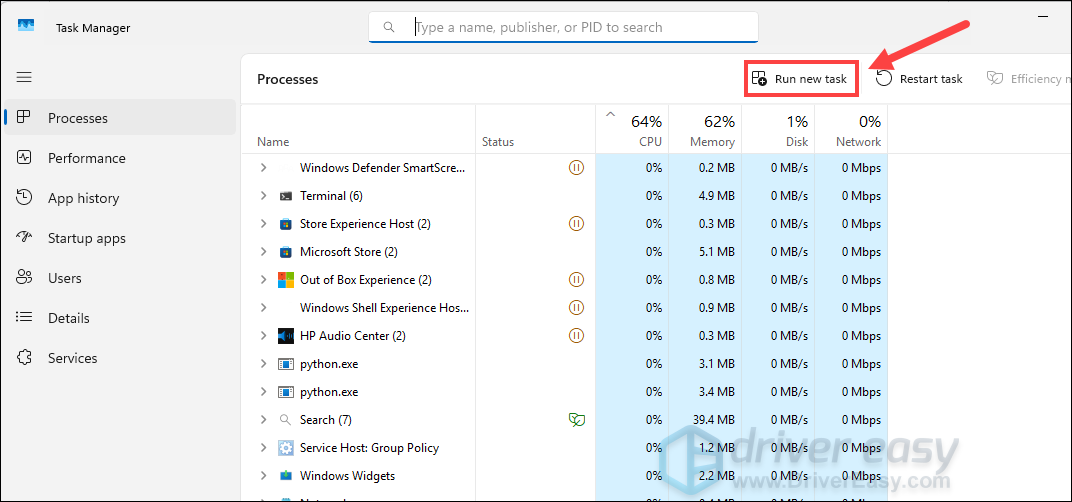1072x502 pixels.
Task: Sort processes by the Name column
Action: tap(359, 129)
